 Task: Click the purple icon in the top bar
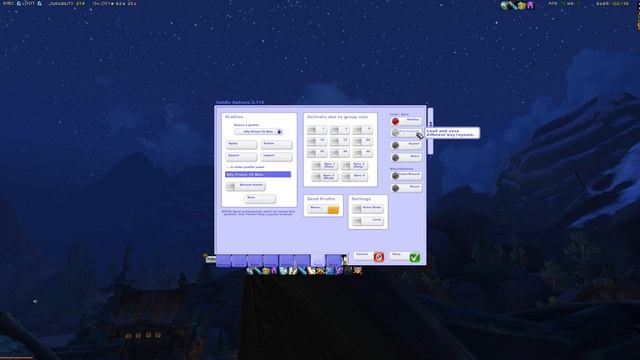coord(530,5)
